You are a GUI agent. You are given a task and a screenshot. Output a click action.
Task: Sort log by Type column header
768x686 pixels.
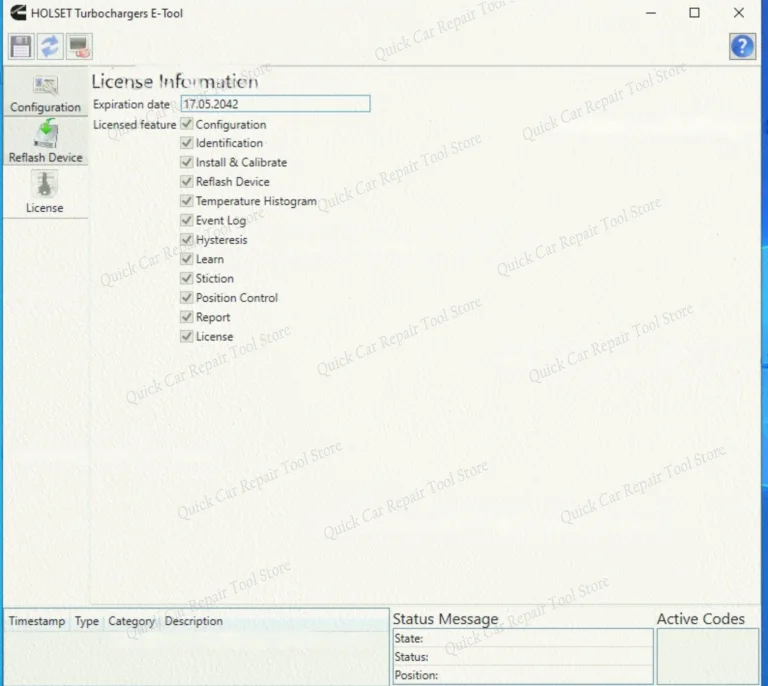(87, 621)
